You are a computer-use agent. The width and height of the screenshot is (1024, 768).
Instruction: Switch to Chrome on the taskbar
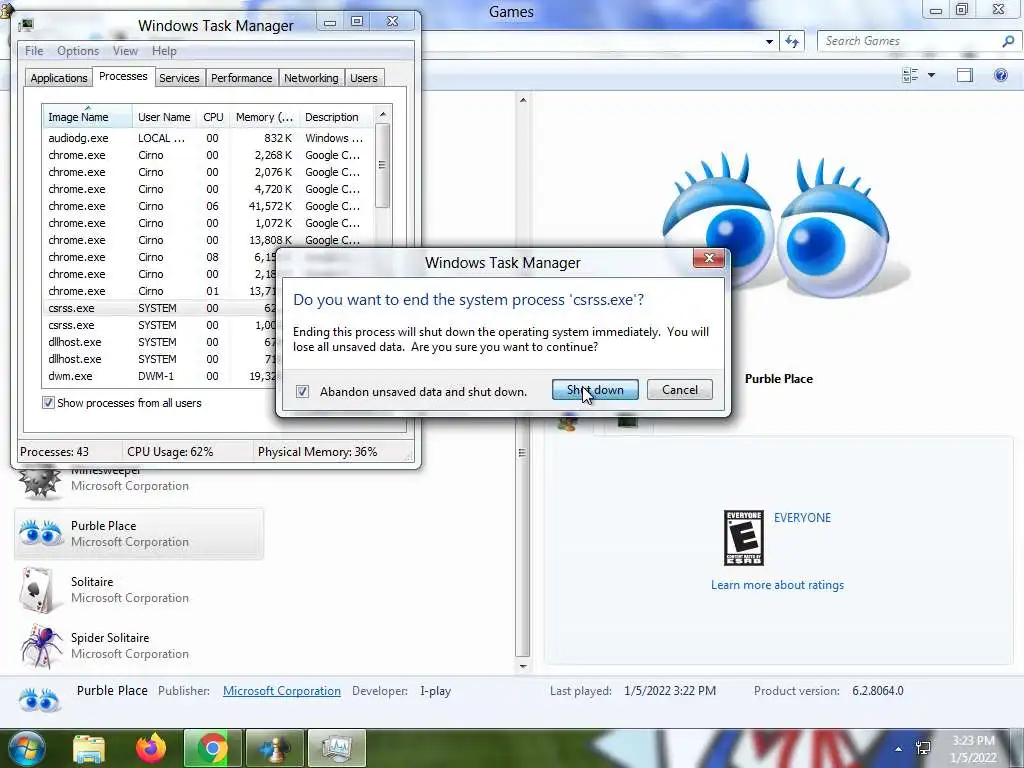[x=213, y=748]
